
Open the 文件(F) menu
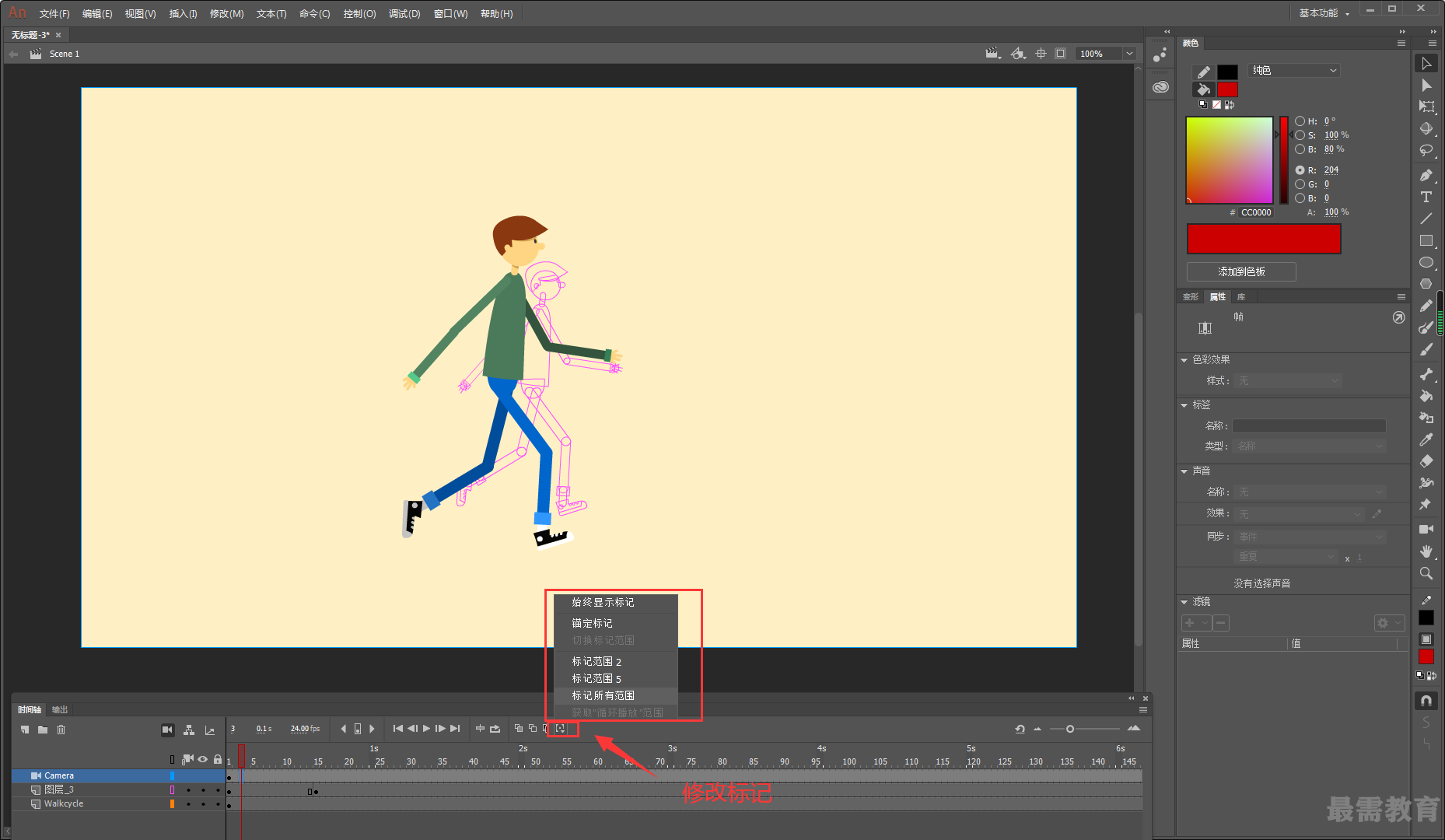54,14
